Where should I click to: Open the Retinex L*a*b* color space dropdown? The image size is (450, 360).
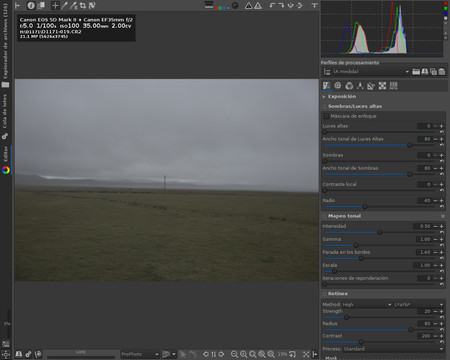[x=419, y=304]
